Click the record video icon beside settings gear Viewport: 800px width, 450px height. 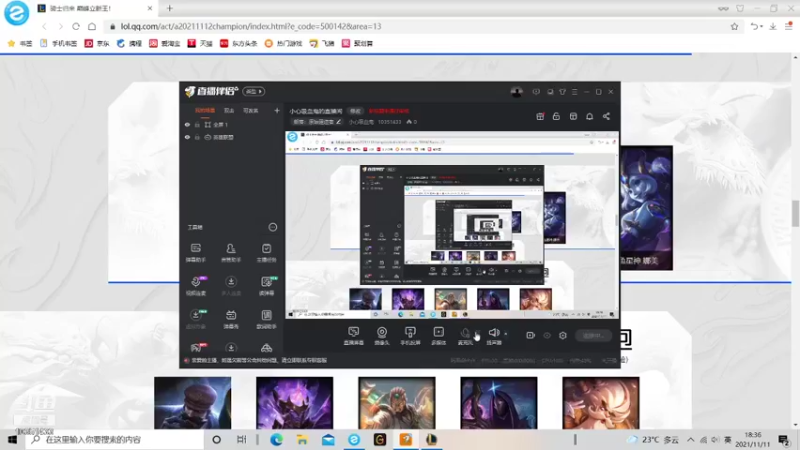point(530,335)
